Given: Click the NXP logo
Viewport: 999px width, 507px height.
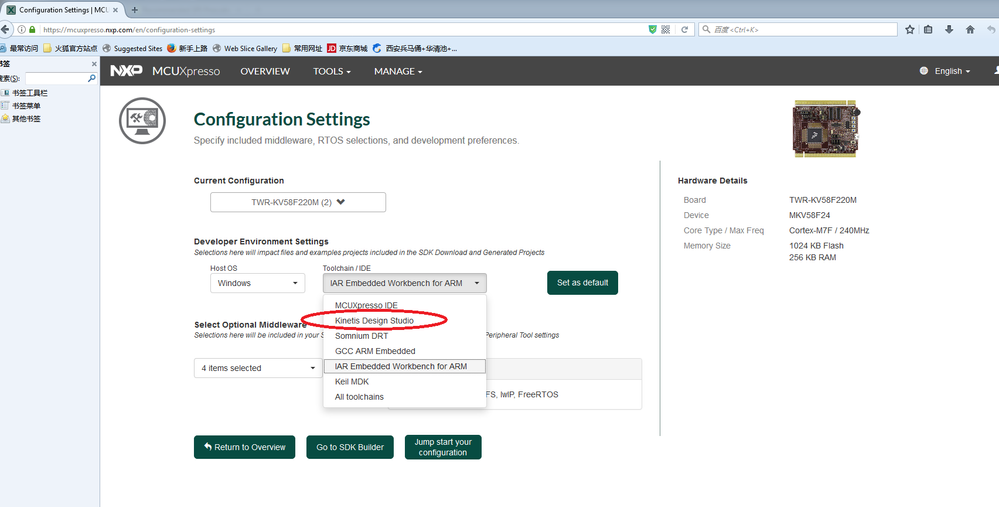Looking at the screenshot, I should point(126,71).
